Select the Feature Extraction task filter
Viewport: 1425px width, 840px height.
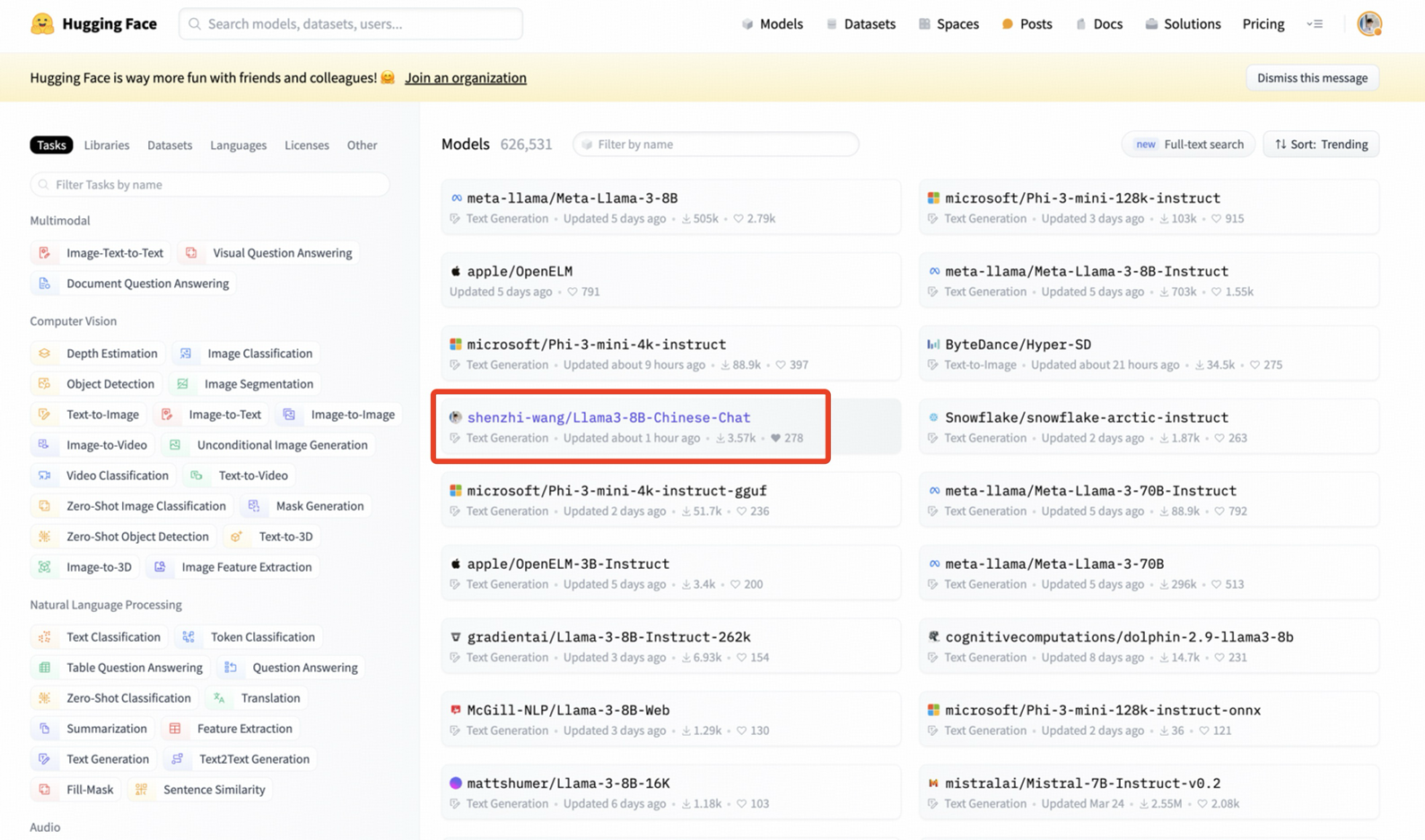point(232,729)
